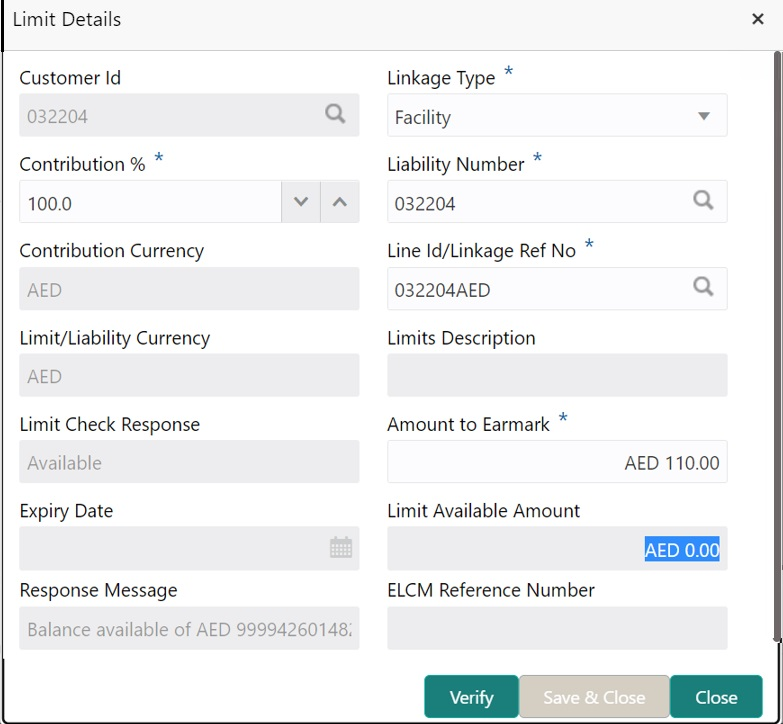This screenshot has height=724, width=783.
Task: Click the Linkage Type label
Action: [x=441, y=78]
